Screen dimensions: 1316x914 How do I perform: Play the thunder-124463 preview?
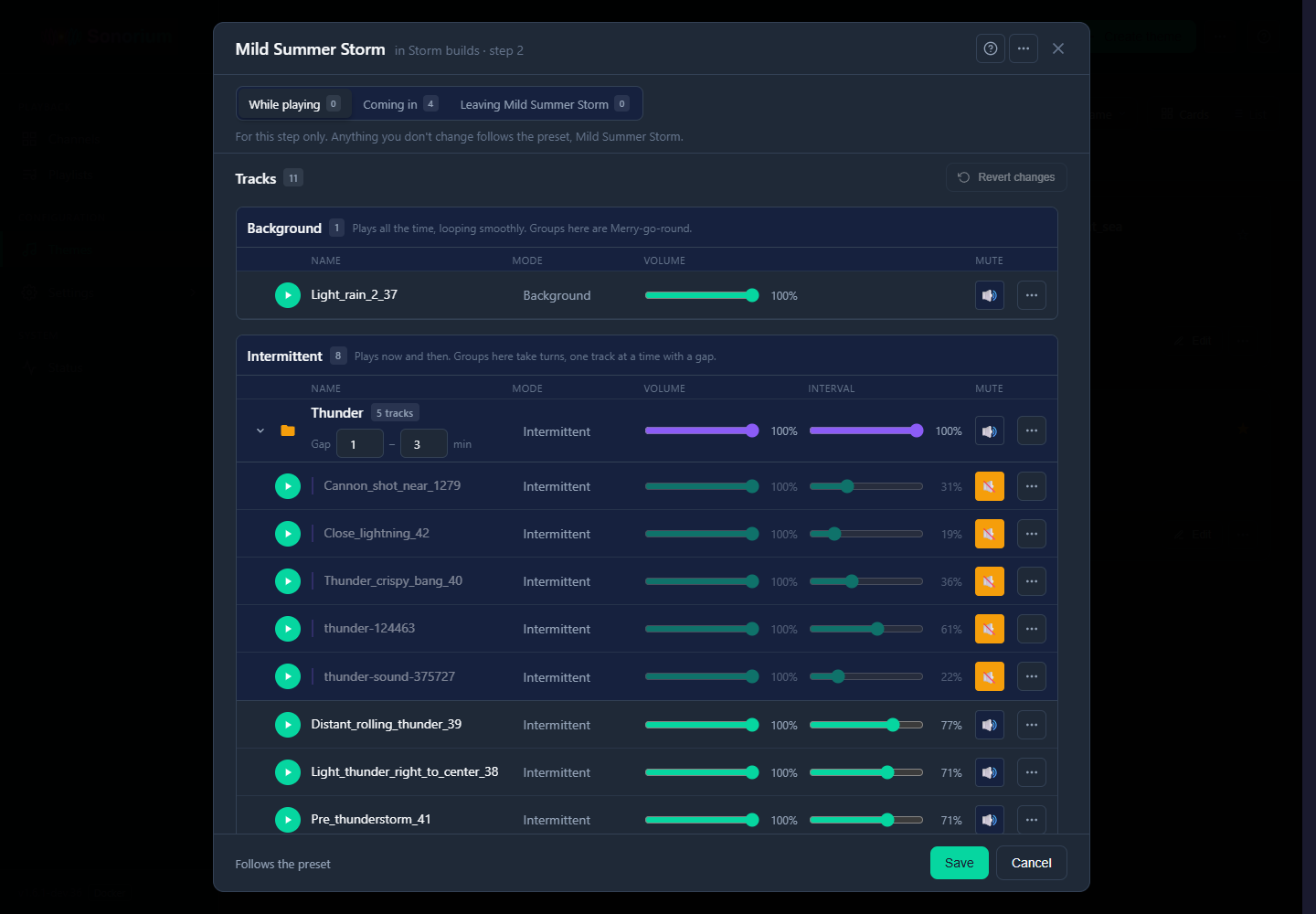(288, 629)
